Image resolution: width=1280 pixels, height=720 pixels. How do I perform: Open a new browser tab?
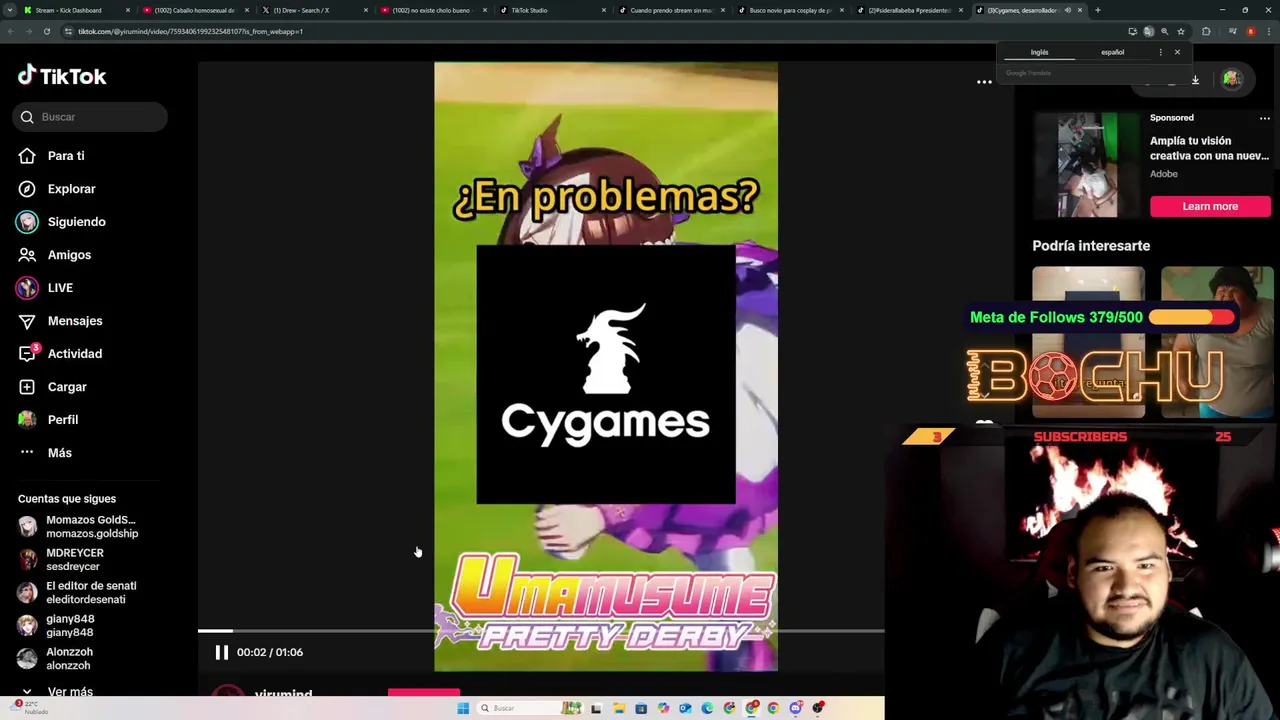1098,10
